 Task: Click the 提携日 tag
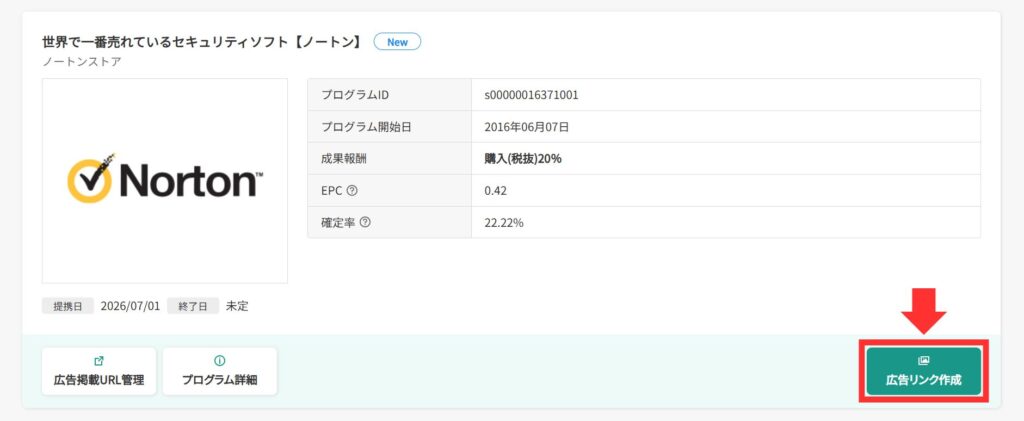pos(68,306)
